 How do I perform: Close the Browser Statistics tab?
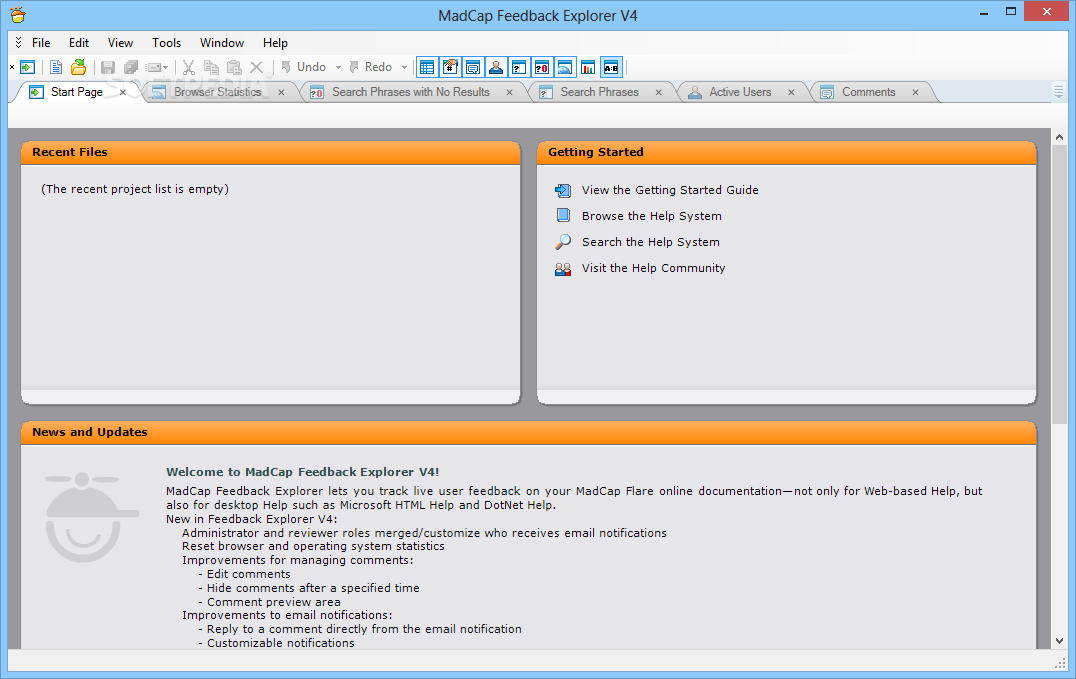tap(281, 92)
